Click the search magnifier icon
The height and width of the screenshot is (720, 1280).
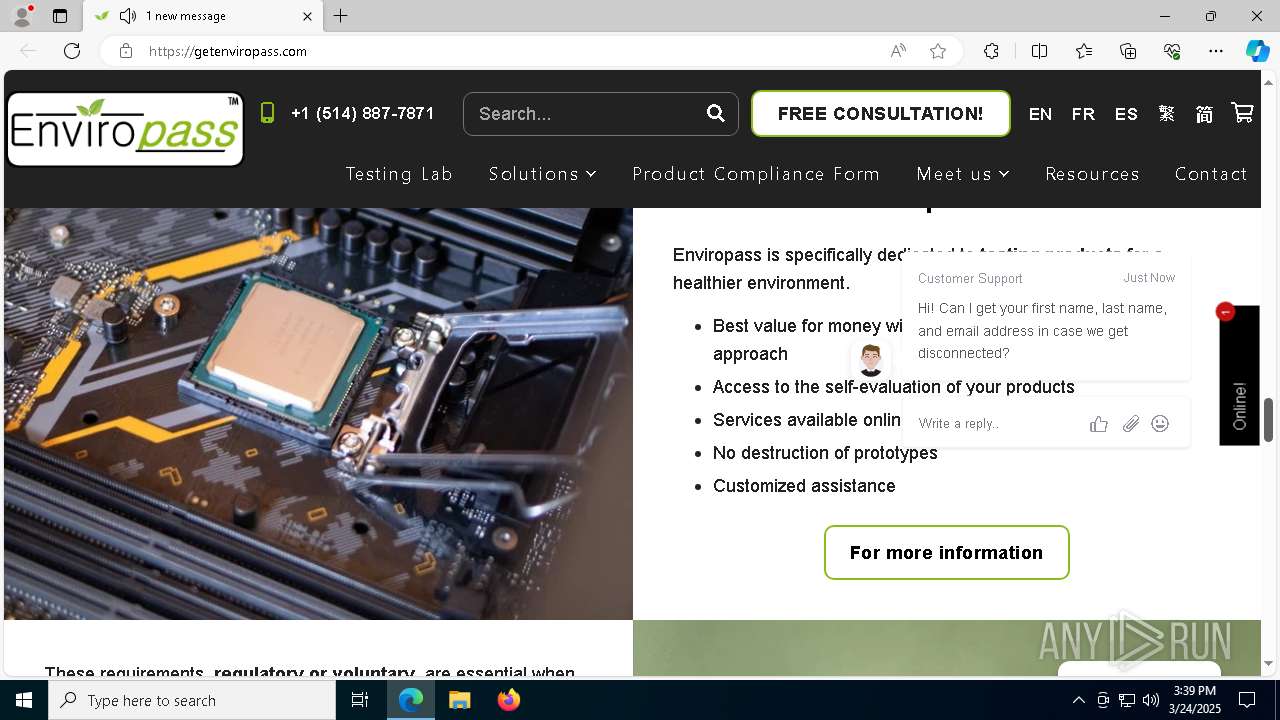pos(715,113)
